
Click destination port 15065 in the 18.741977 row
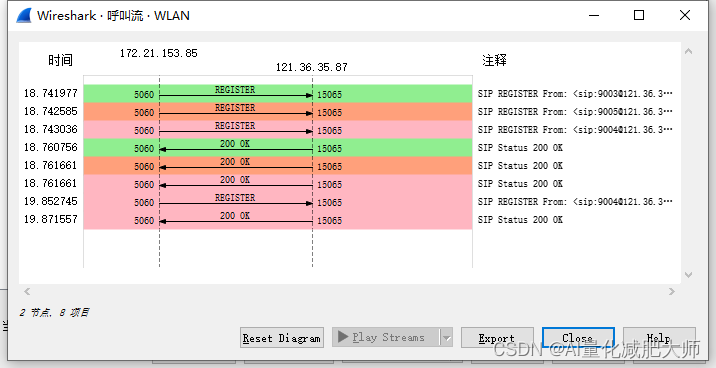(329, 95)
